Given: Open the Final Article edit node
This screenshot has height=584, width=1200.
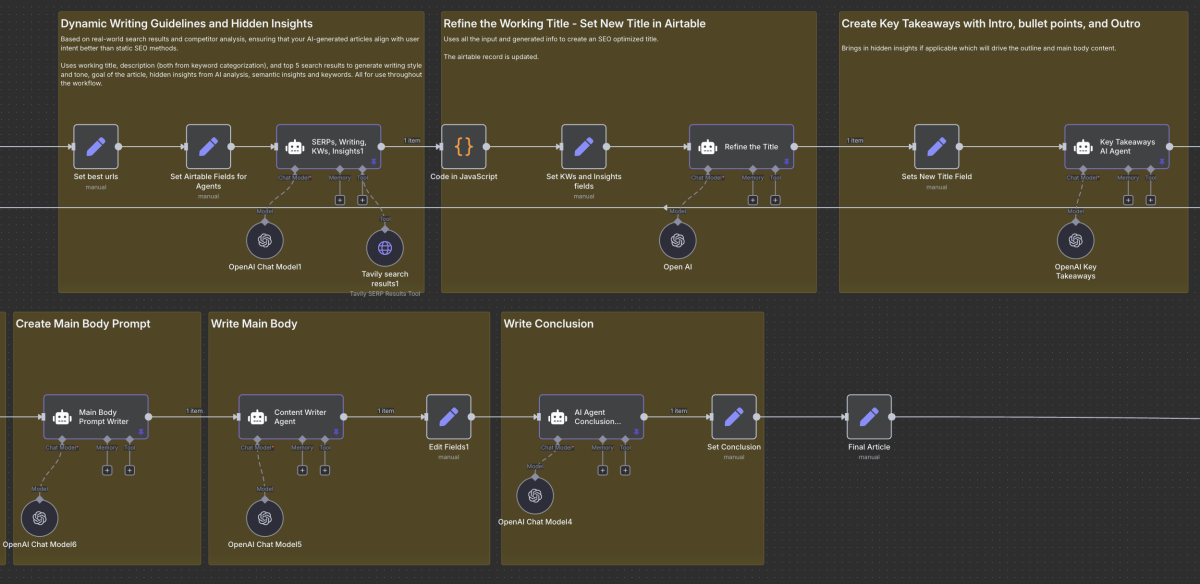Looking at the screenshot, I should 869,417.
